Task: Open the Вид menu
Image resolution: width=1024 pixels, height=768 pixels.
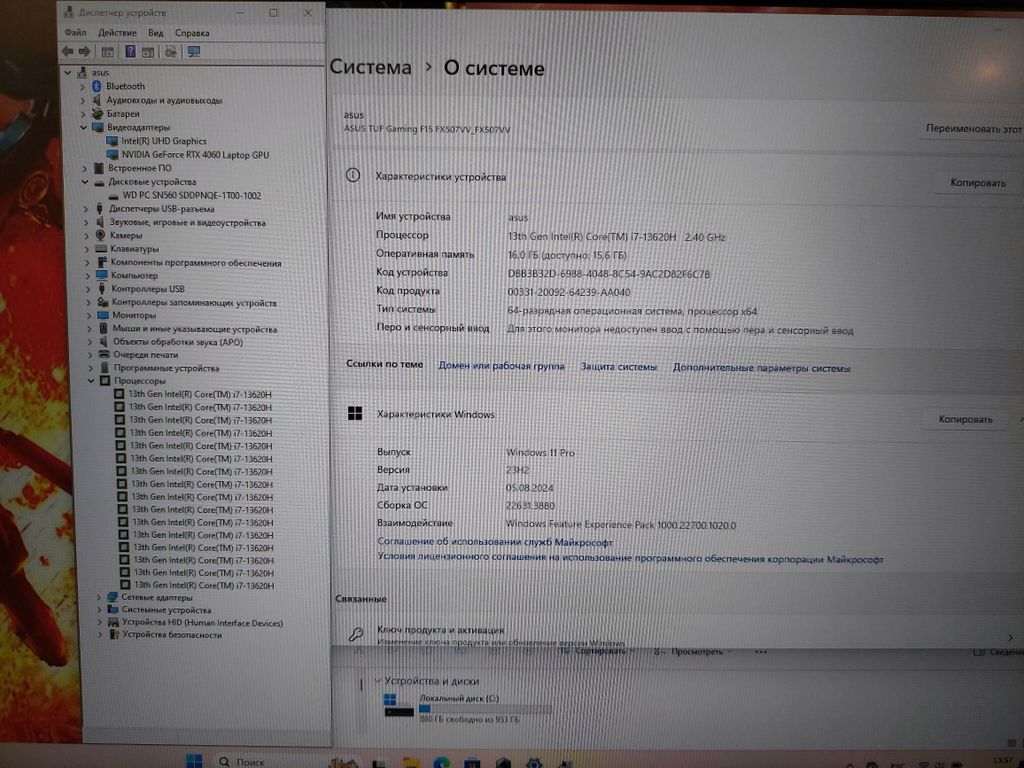Action: click(x=155, y=33)
